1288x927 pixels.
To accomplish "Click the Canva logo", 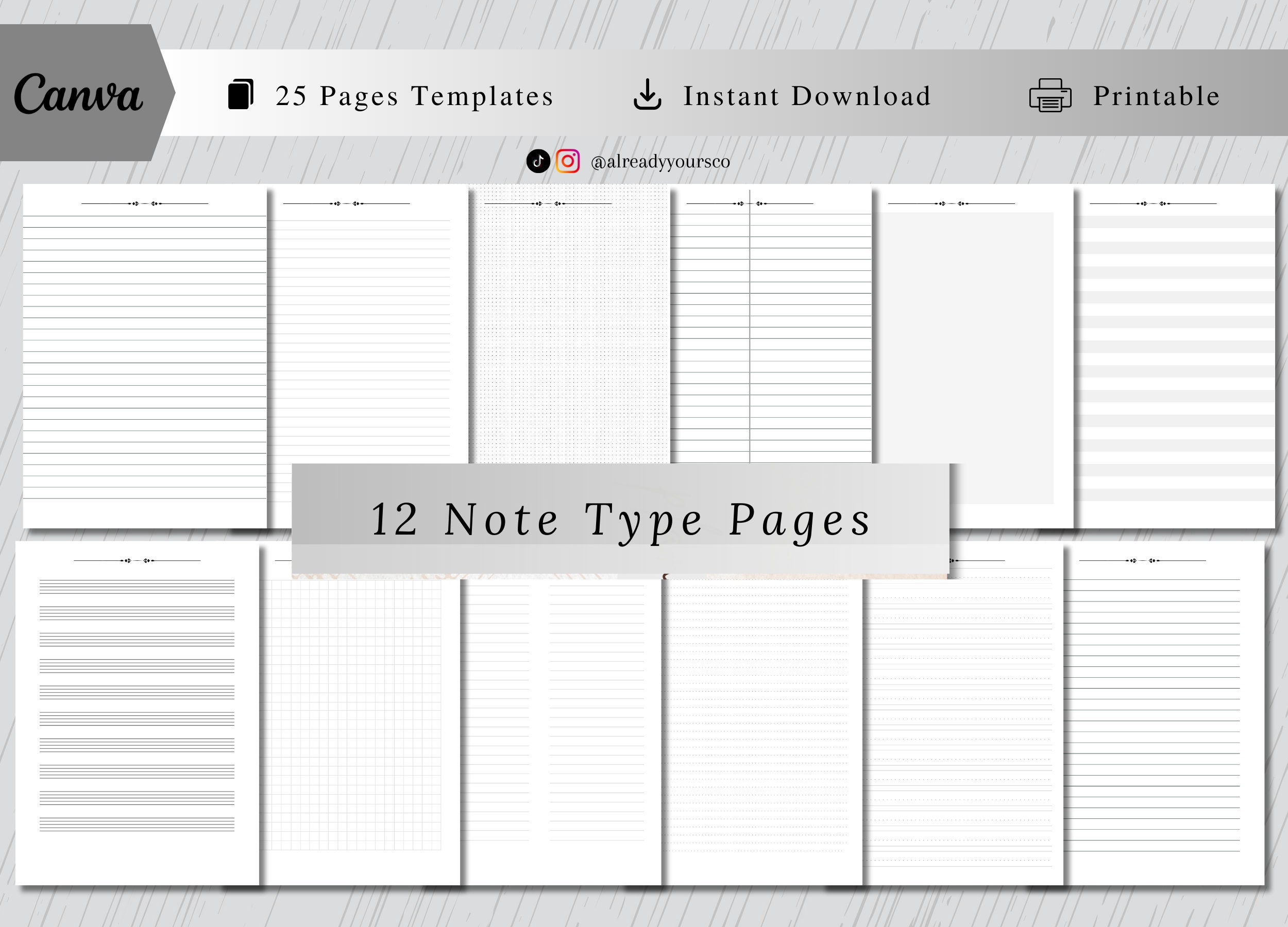I will 78,93.
